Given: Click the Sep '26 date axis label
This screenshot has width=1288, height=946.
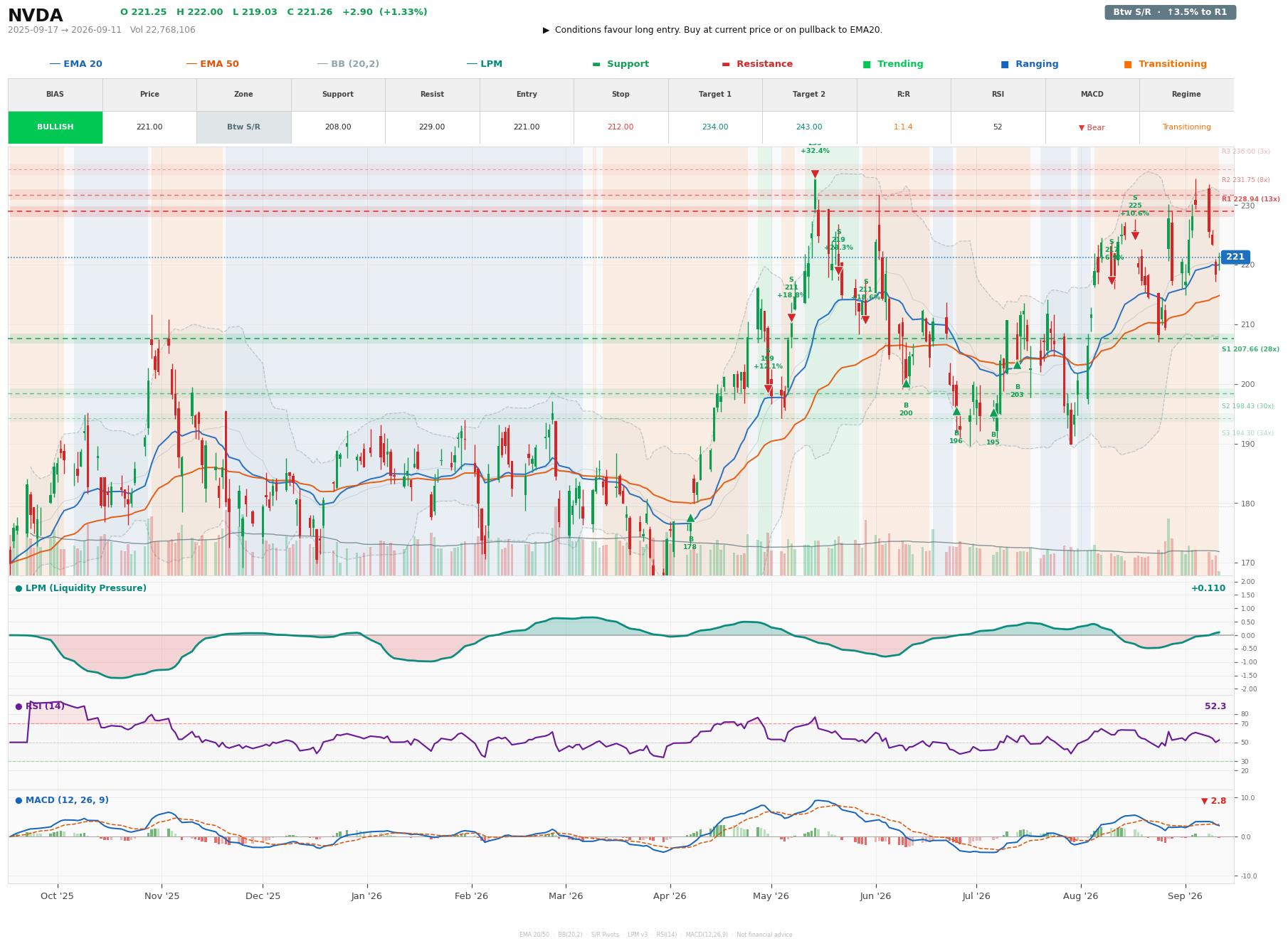Looking at the screenshot, I should 1185,896.
